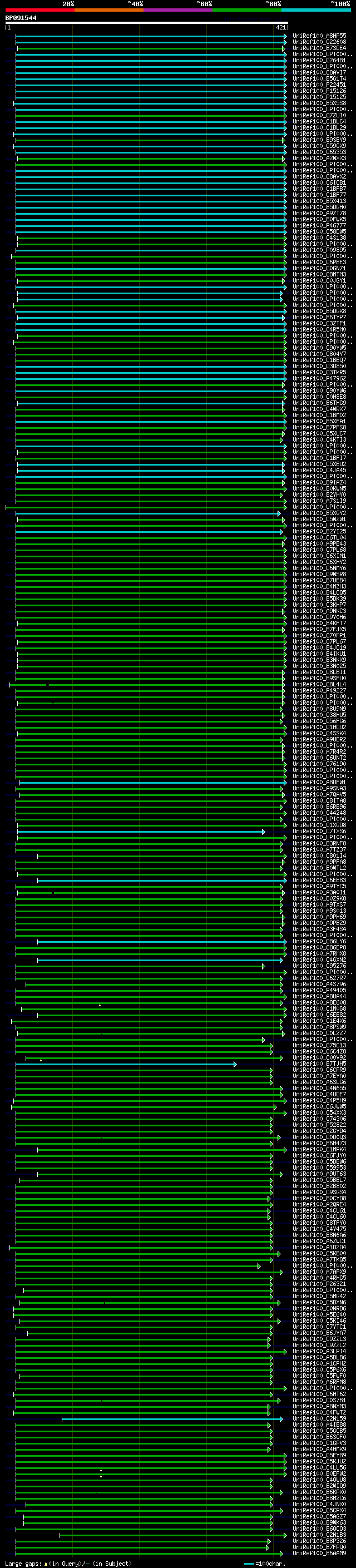Click hit label UniRef100_Q4S138
The height and width of the screenshot is (1568, 356).
[x=319, y=238]
